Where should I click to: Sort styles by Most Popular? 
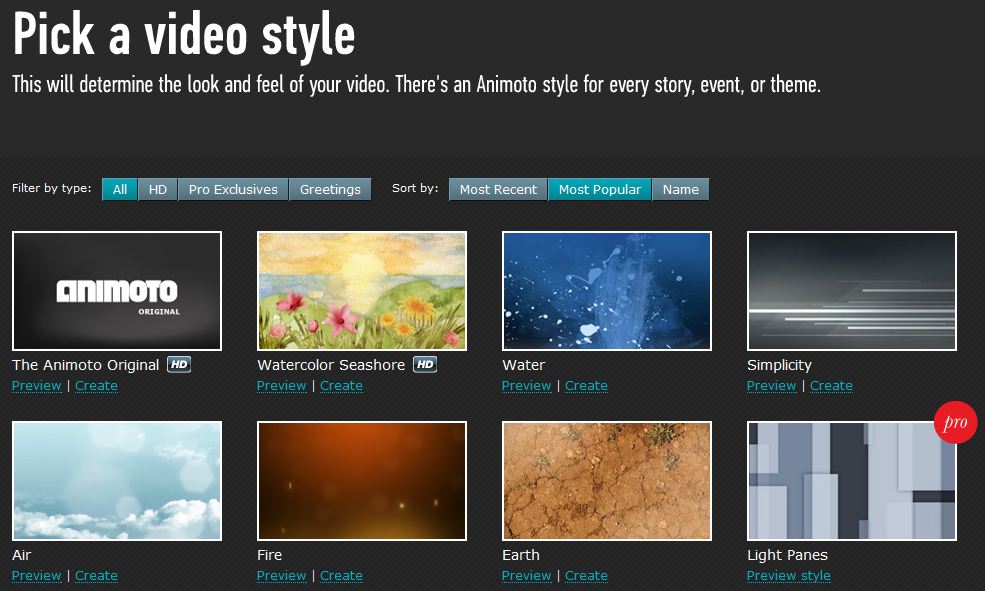coord(600,189)
